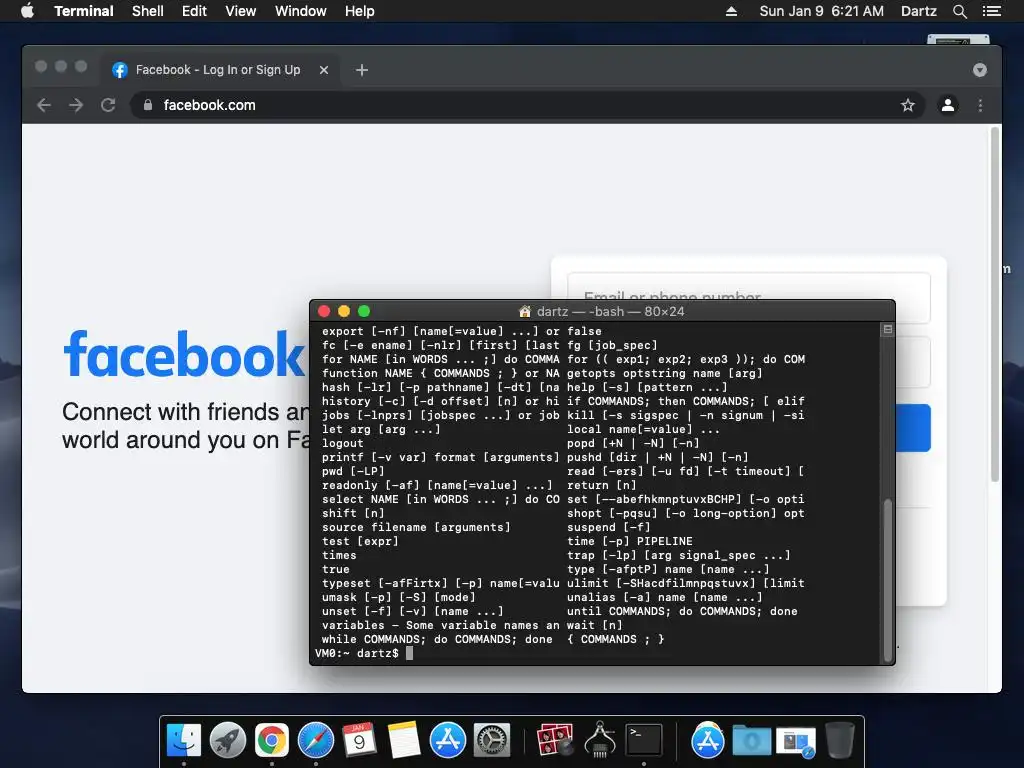Open the View menu

point(240,11)
